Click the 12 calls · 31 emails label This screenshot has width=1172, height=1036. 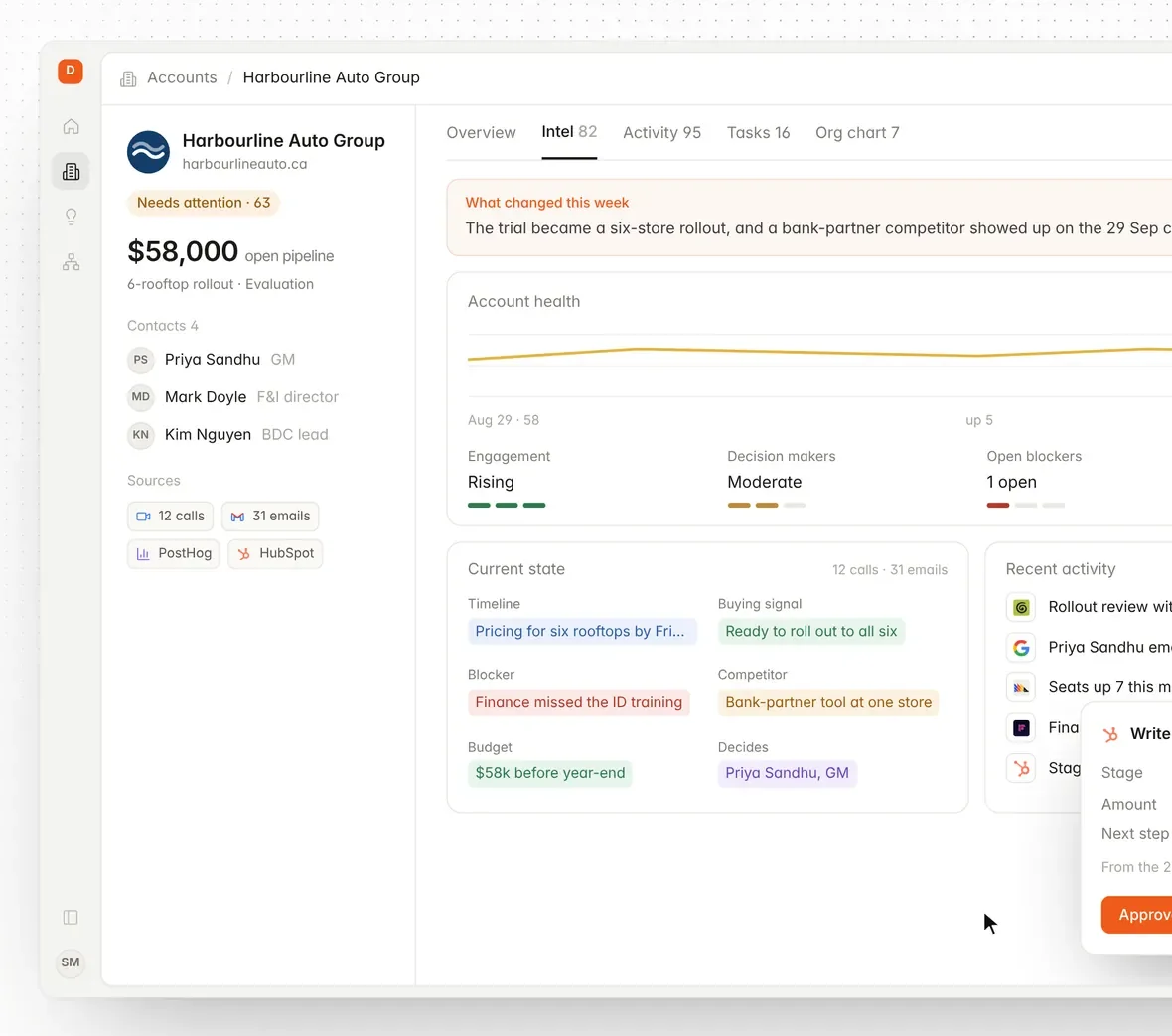coord(890,569)
